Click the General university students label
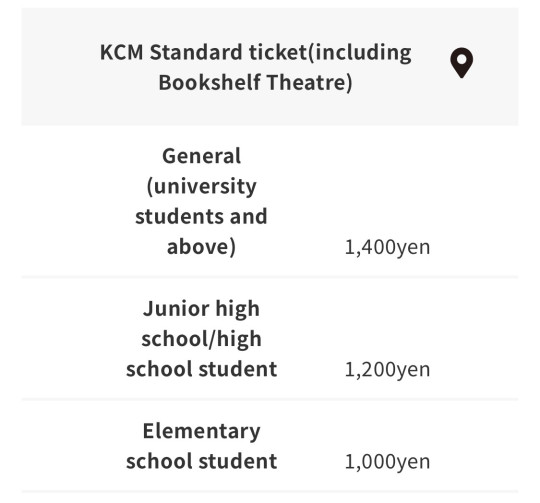 tap(201, 201)
